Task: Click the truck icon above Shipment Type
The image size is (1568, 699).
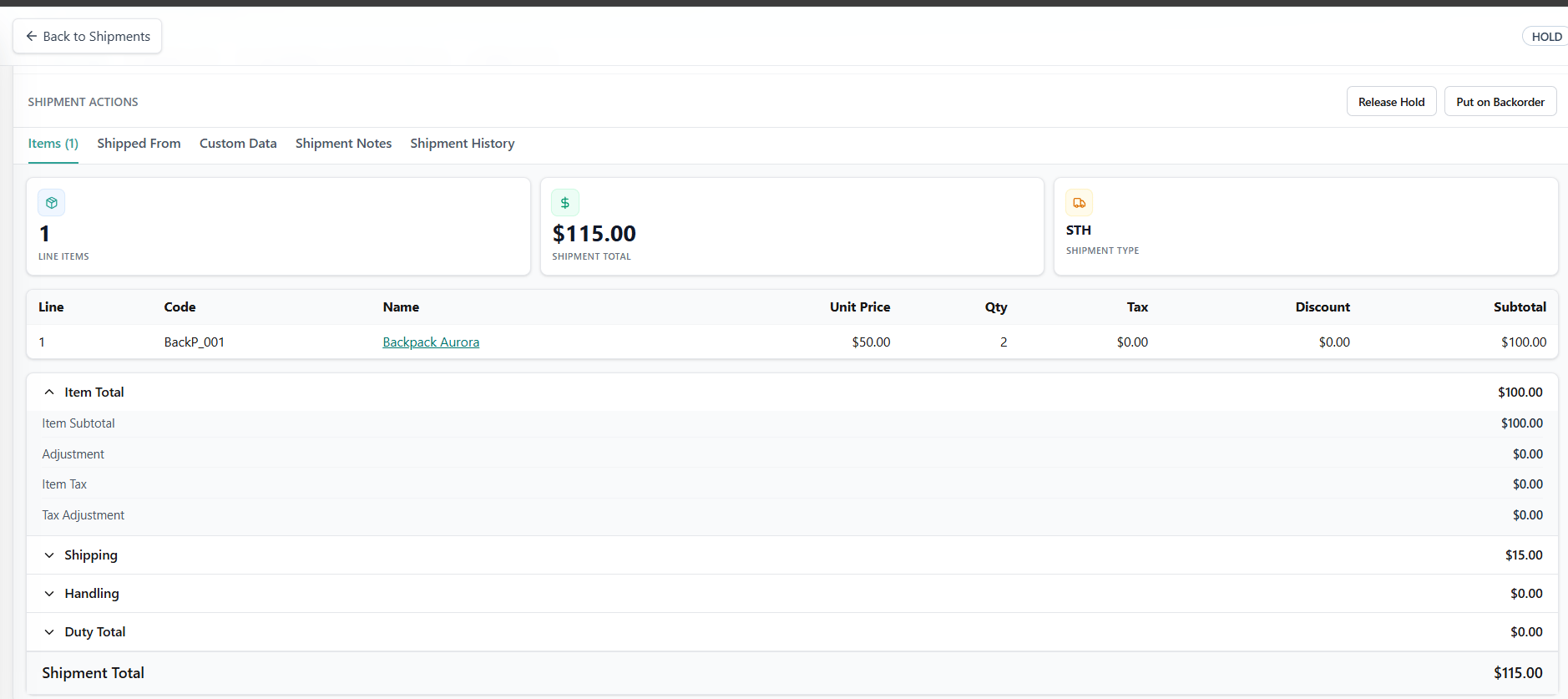Action: (x=1080, y=203)
